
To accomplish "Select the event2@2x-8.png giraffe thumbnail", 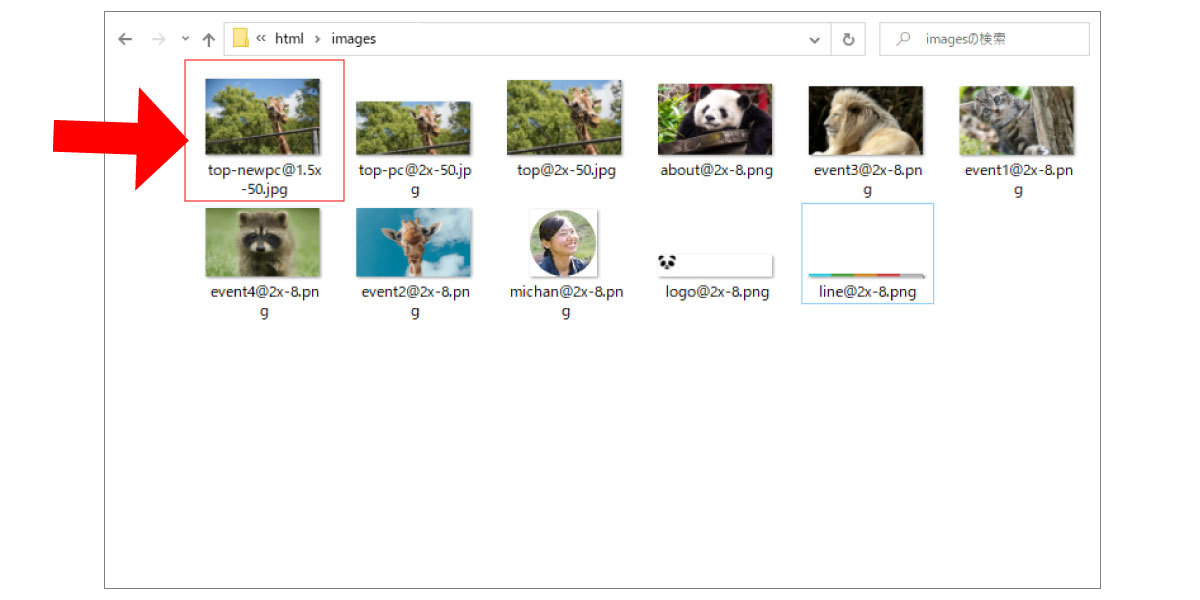I will point(414,242).
